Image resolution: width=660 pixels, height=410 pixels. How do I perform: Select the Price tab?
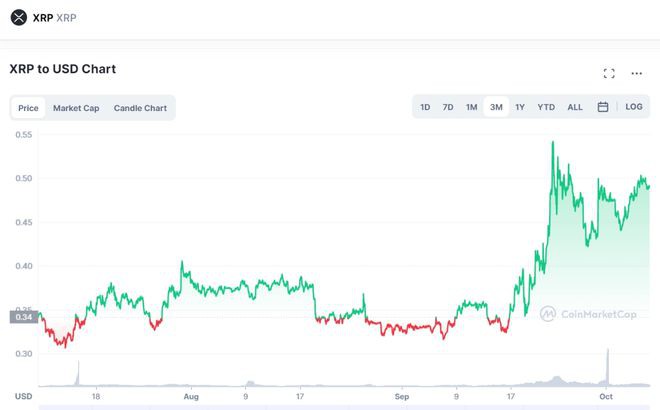[x=28, y=108]
